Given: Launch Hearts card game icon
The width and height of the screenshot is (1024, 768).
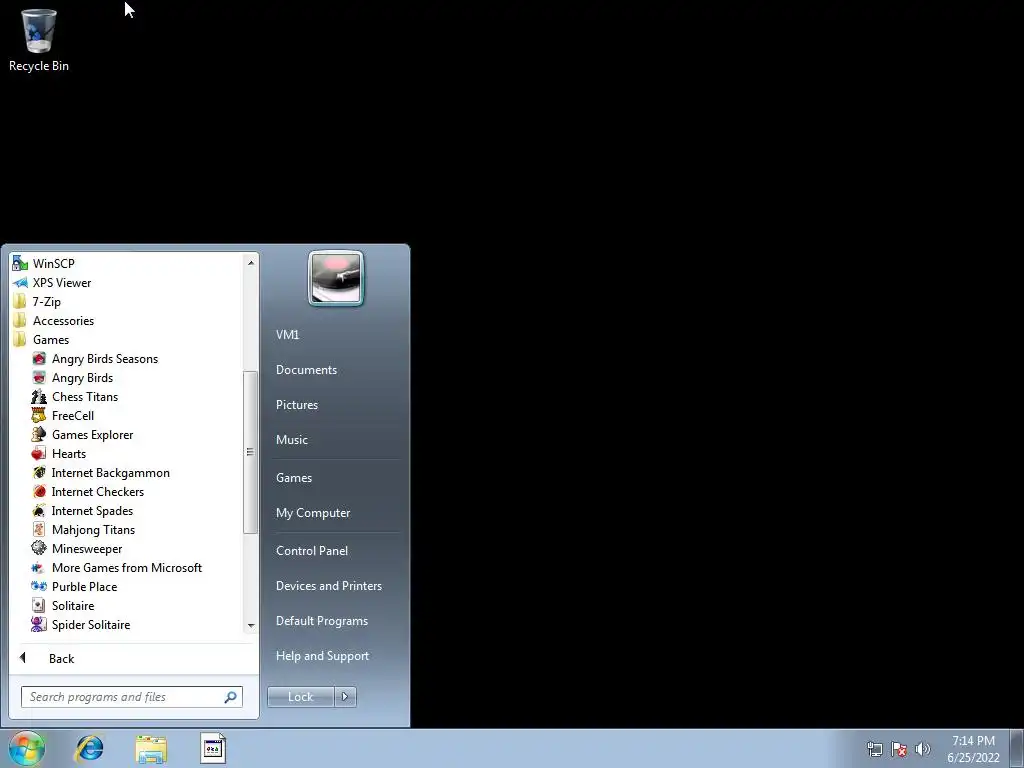Looking at the screenshot, I should click(39, 453).
